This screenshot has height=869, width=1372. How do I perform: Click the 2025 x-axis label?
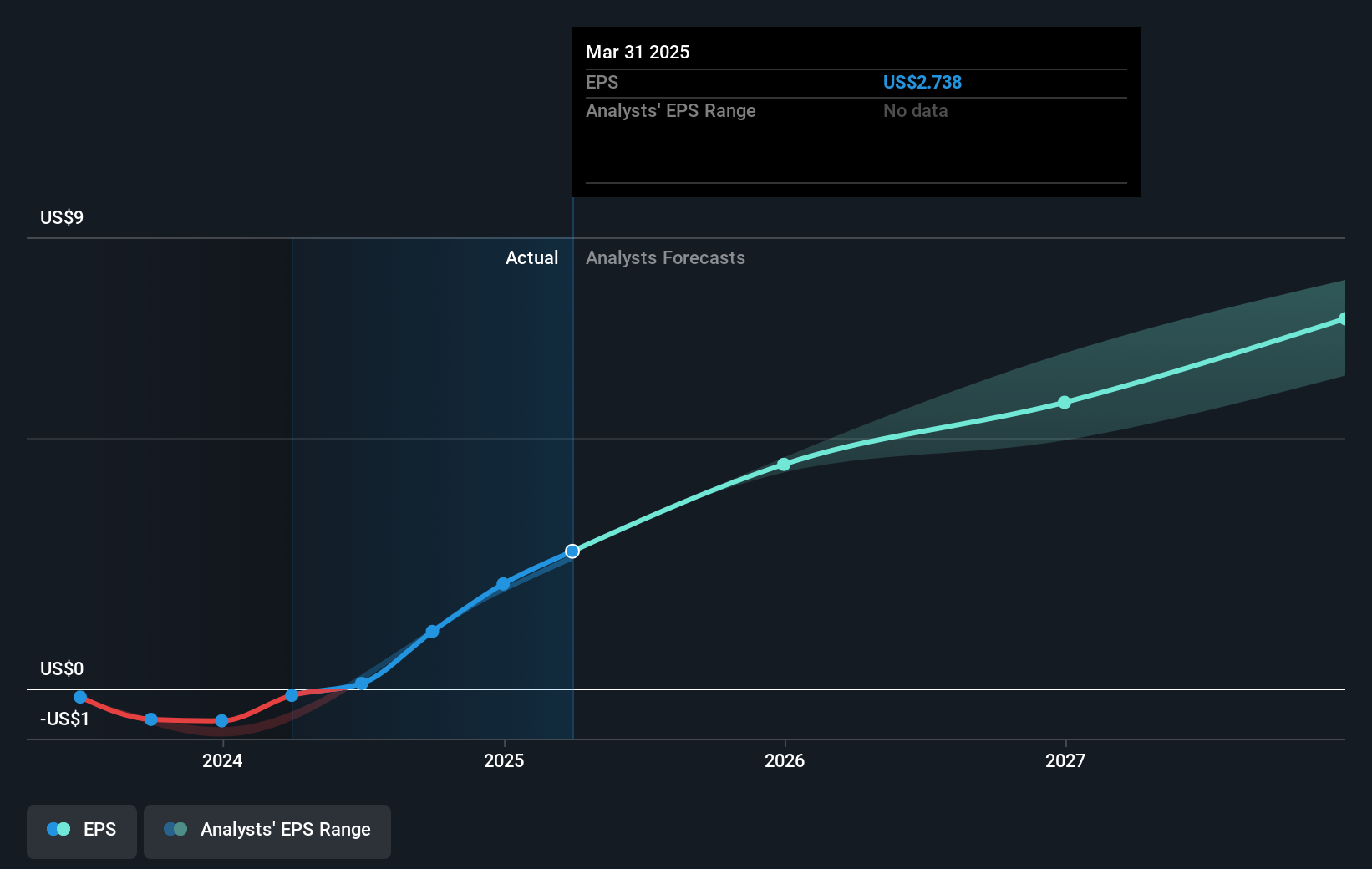pyautogui.click(x=504, y=760)
